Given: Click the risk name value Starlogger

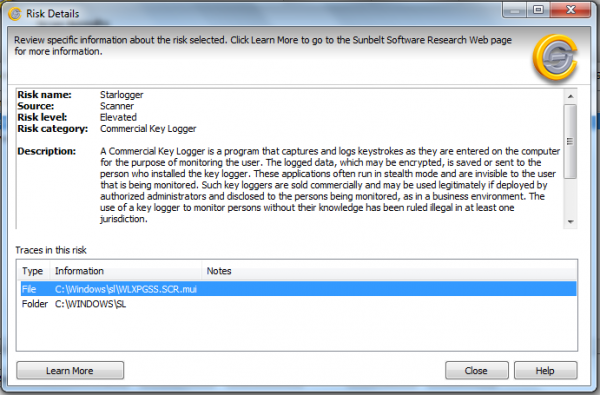Looking at the screenshot, I should click(x=122, y=95).
